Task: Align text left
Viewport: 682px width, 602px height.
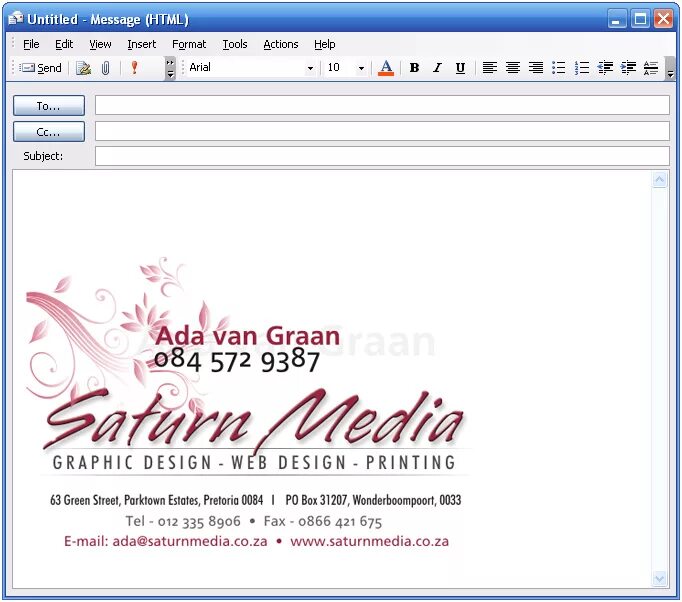Action: point(490,68)
